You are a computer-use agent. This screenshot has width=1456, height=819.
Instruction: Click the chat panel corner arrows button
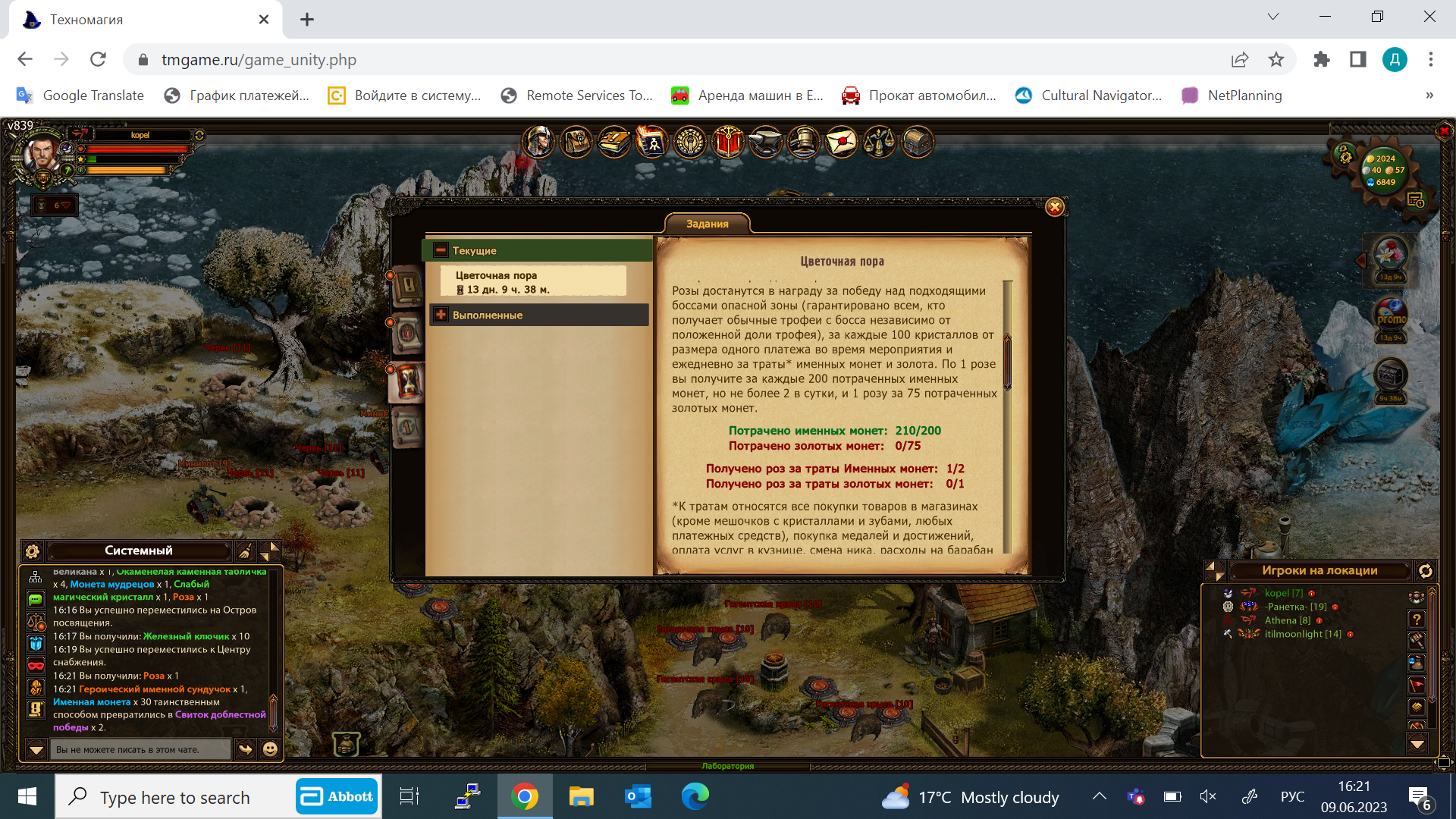(270, 551)
